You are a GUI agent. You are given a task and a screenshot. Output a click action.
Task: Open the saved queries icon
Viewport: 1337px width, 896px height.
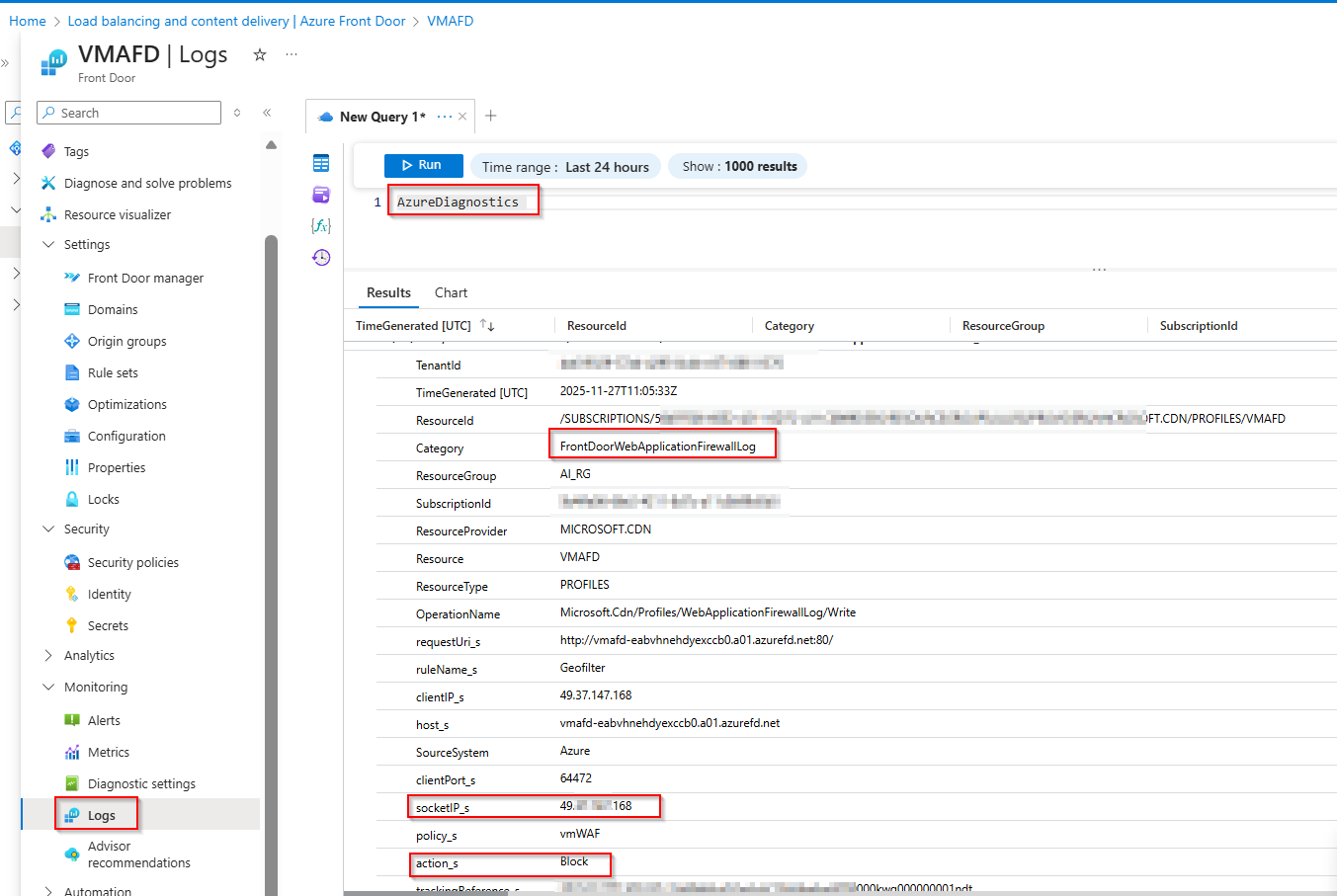[x=321, y=195]
